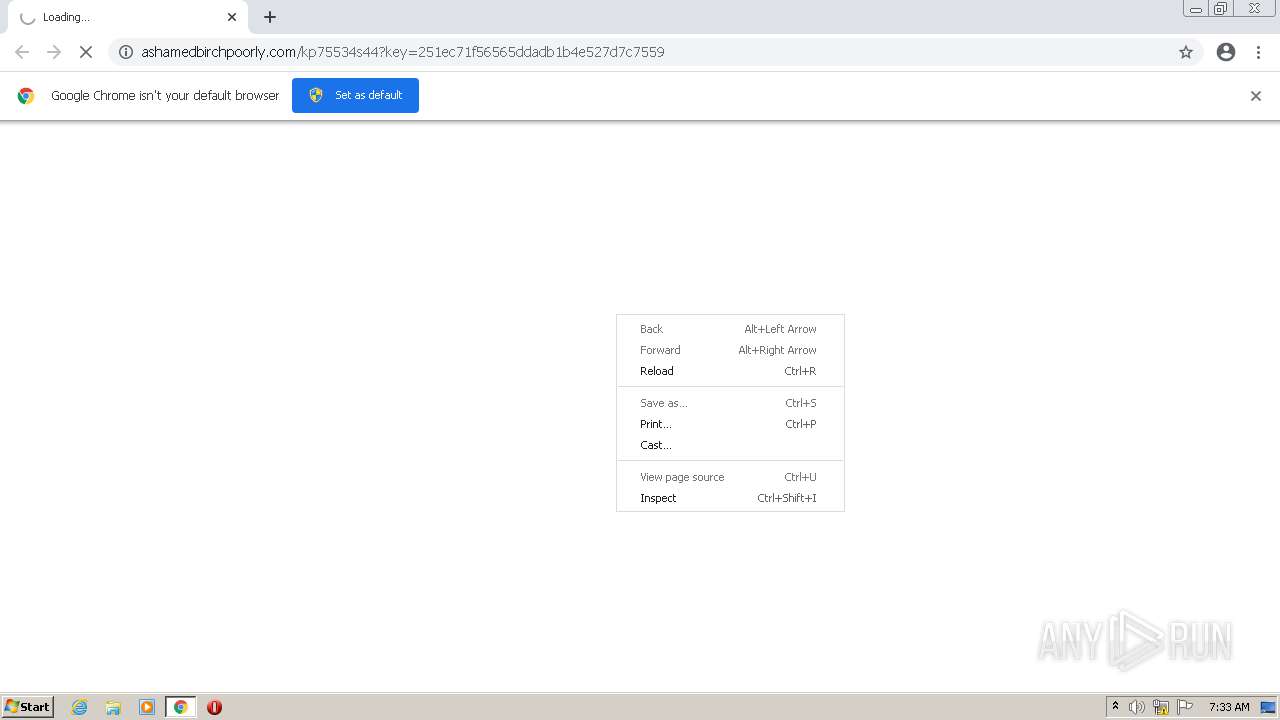Bookmark this page with the star icon
The width and height of the screenshot is (1280, 720).
point(1186,52)
